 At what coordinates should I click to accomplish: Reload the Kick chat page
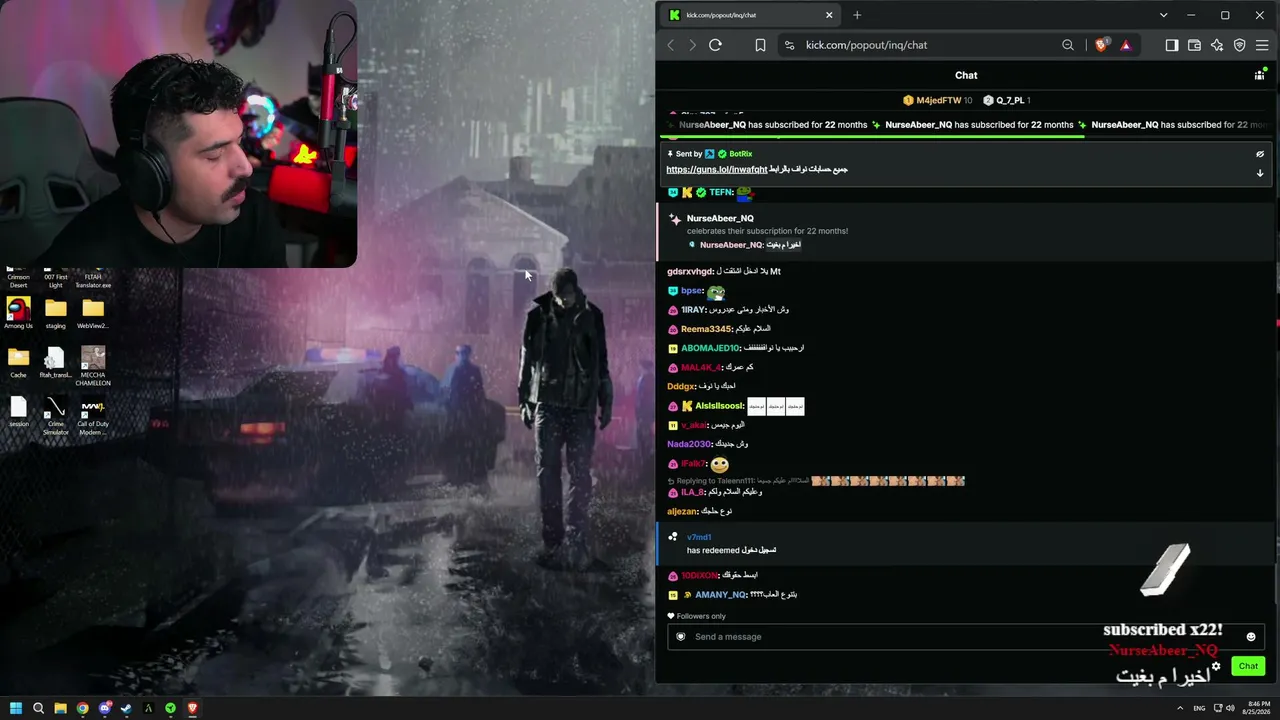[715, 45]
